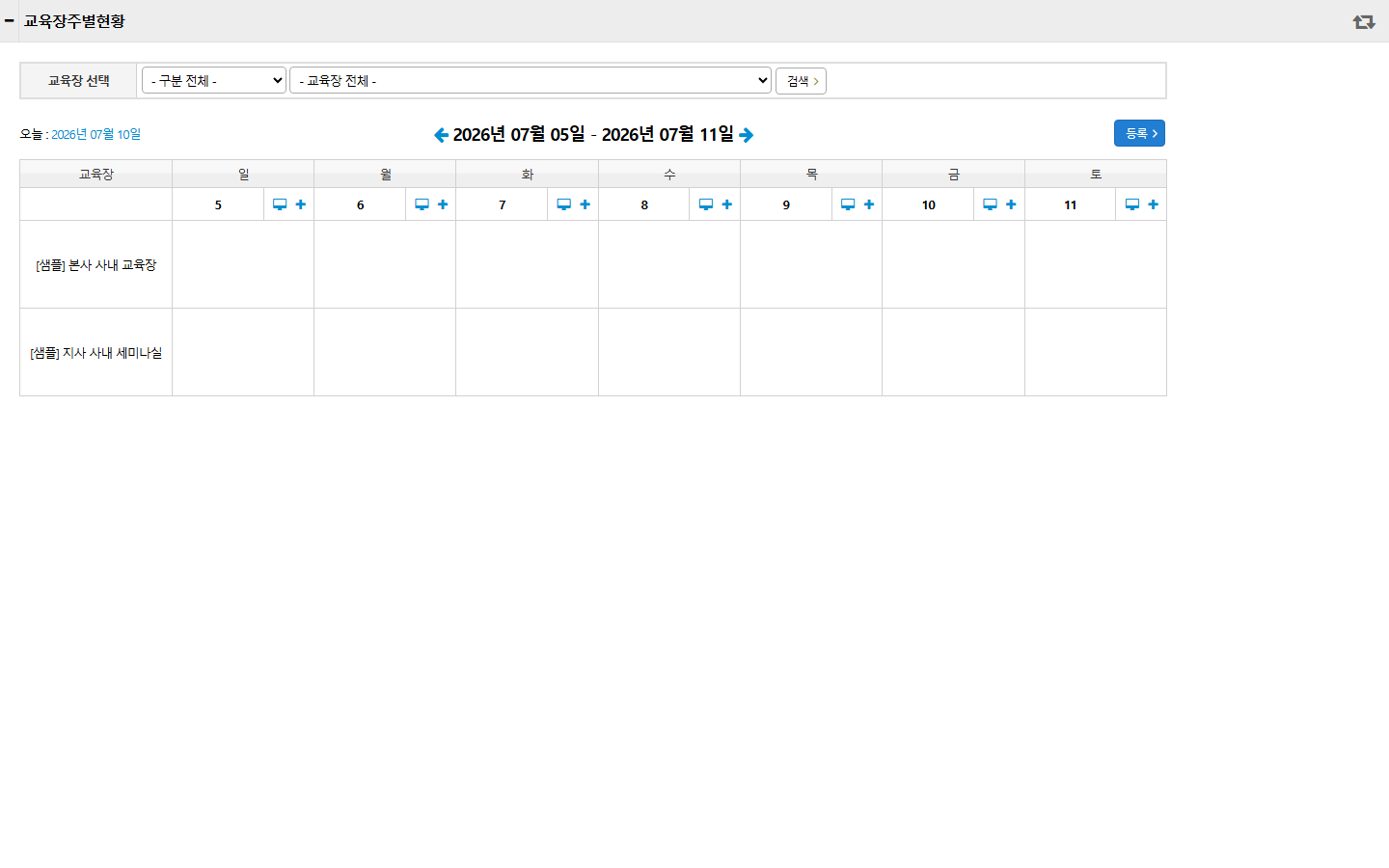Click the refresh icon at top right
The width and height of the screenshot is (1389, 868).
click(x=1364, y=21)
